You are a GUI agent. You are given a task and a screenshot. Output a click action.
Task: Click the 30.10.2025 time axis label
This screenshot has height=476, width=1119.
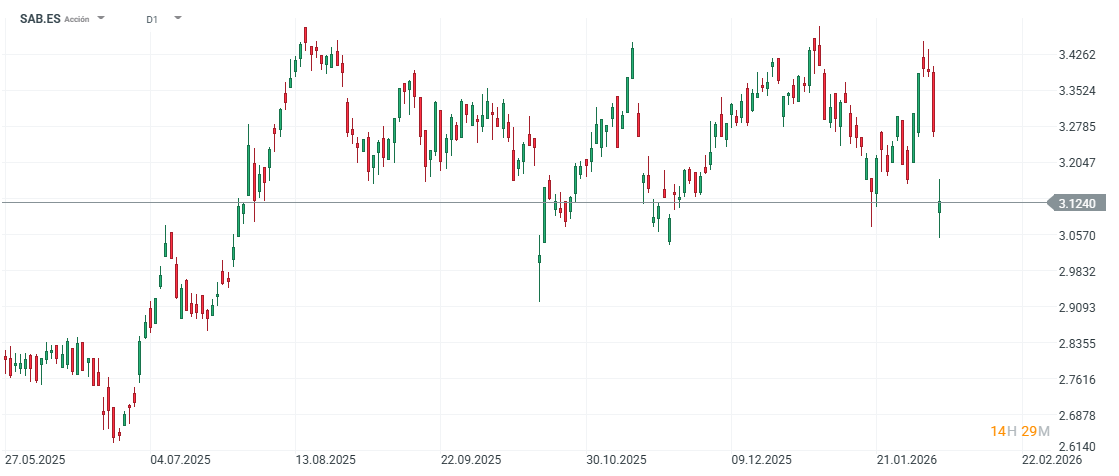click(x=617, y=460)
